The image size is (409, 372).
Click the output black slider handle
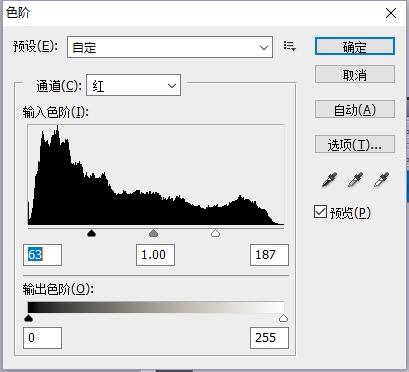click(x=29, y=318)
